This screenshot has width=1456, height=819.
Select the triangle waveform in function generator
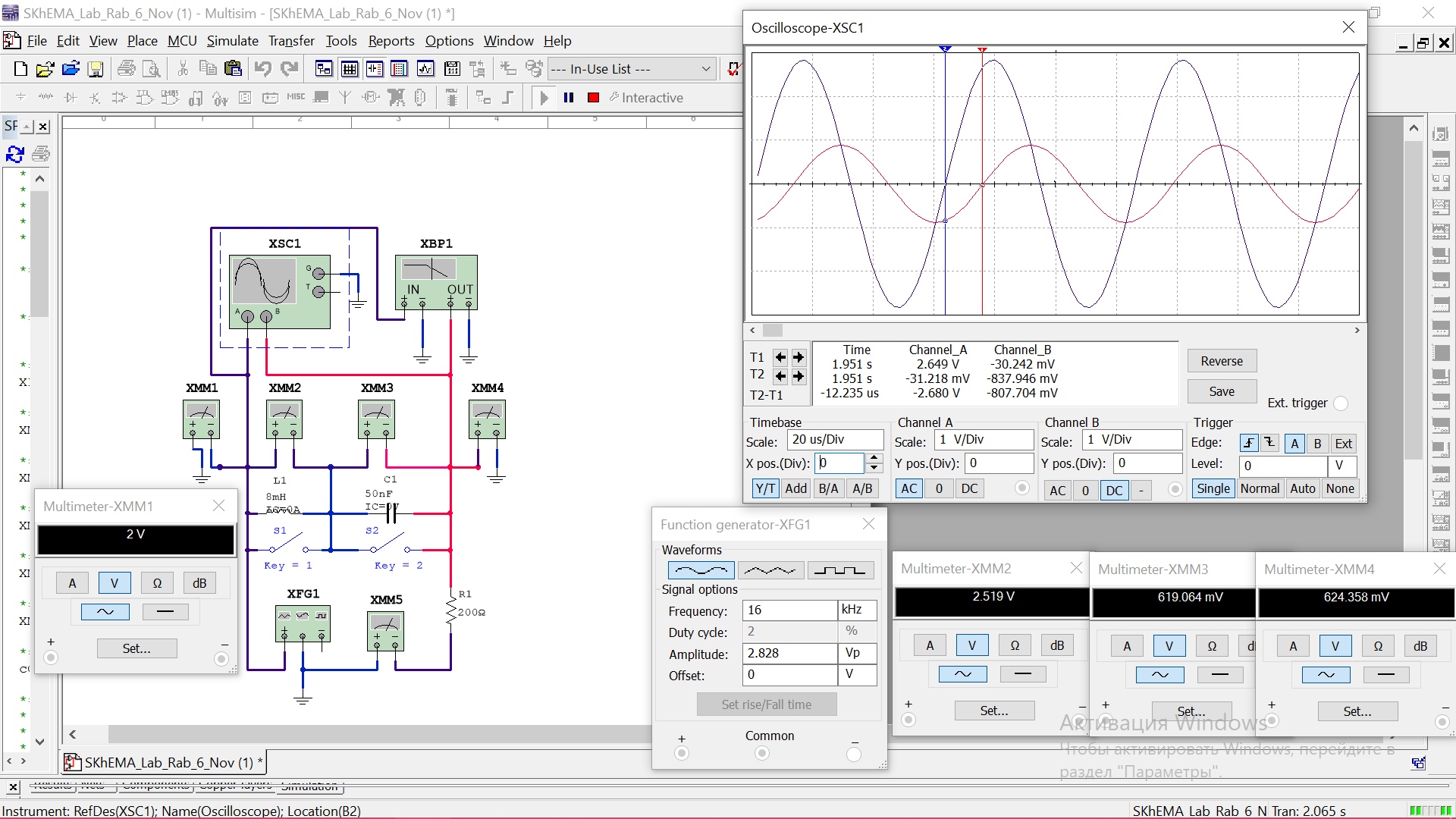(x=770, y=570)
